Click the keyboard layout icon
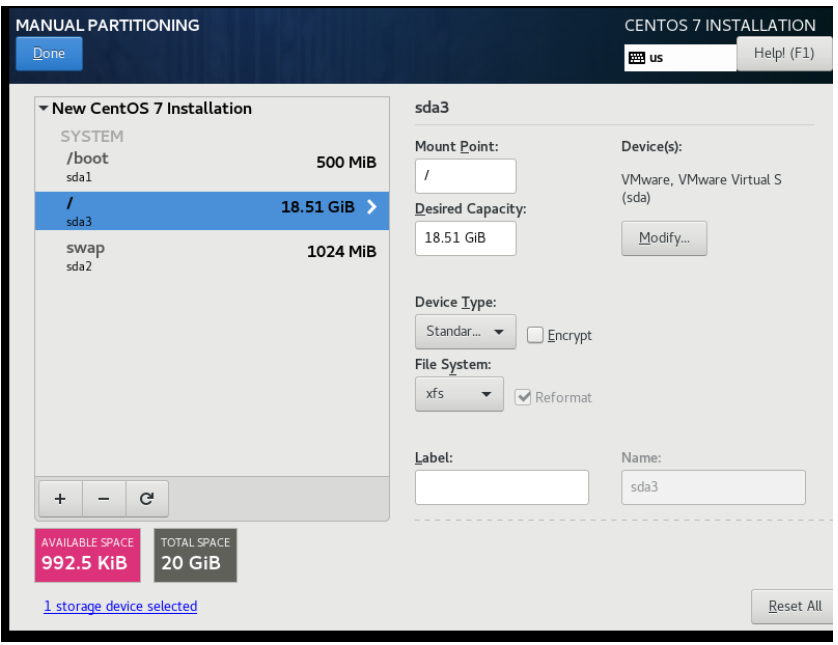The image size is (838, 645). click(x=637, y=58)
